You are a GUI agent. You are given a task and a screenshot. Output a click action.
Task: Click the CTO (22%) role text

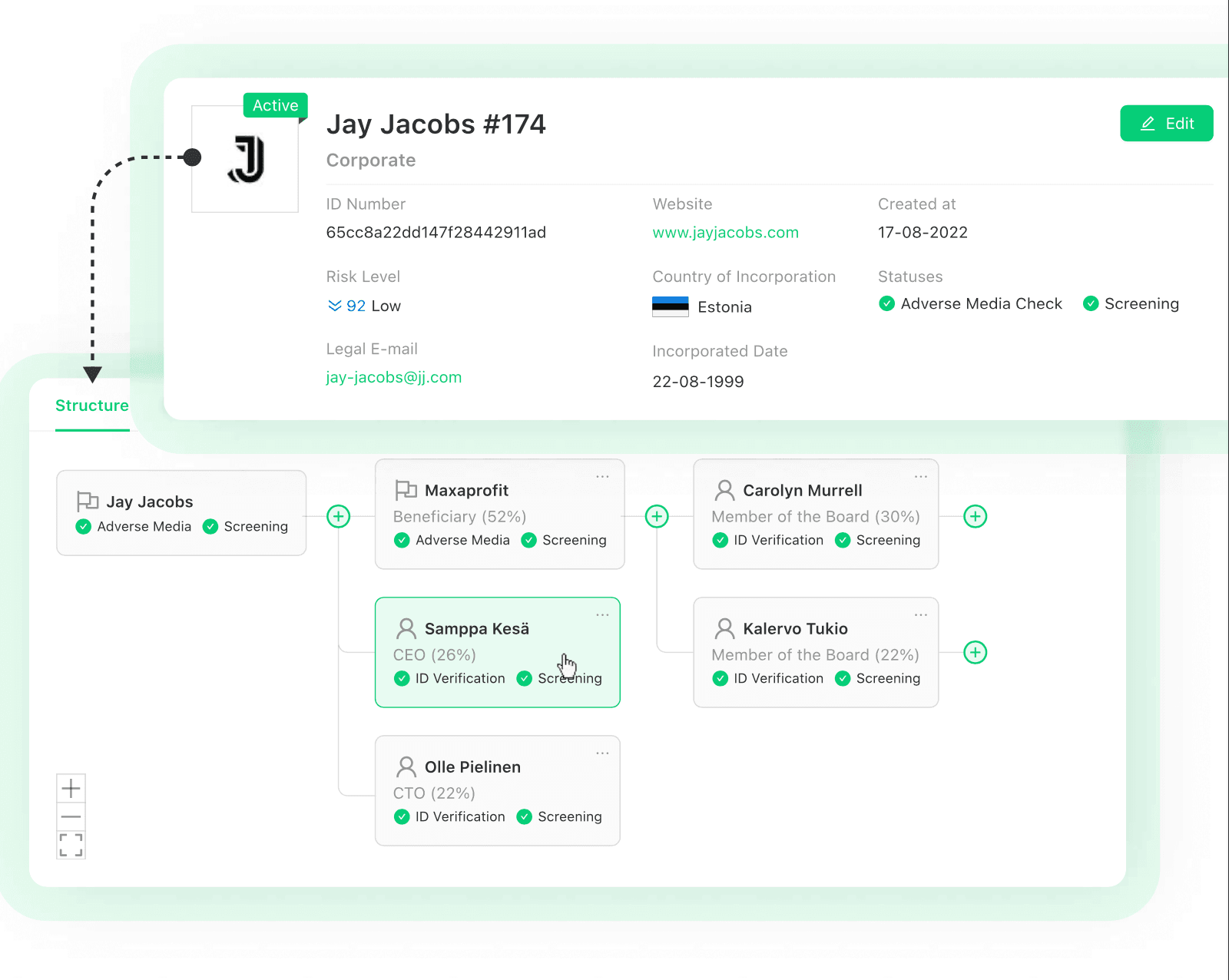(x=434, y=793)
